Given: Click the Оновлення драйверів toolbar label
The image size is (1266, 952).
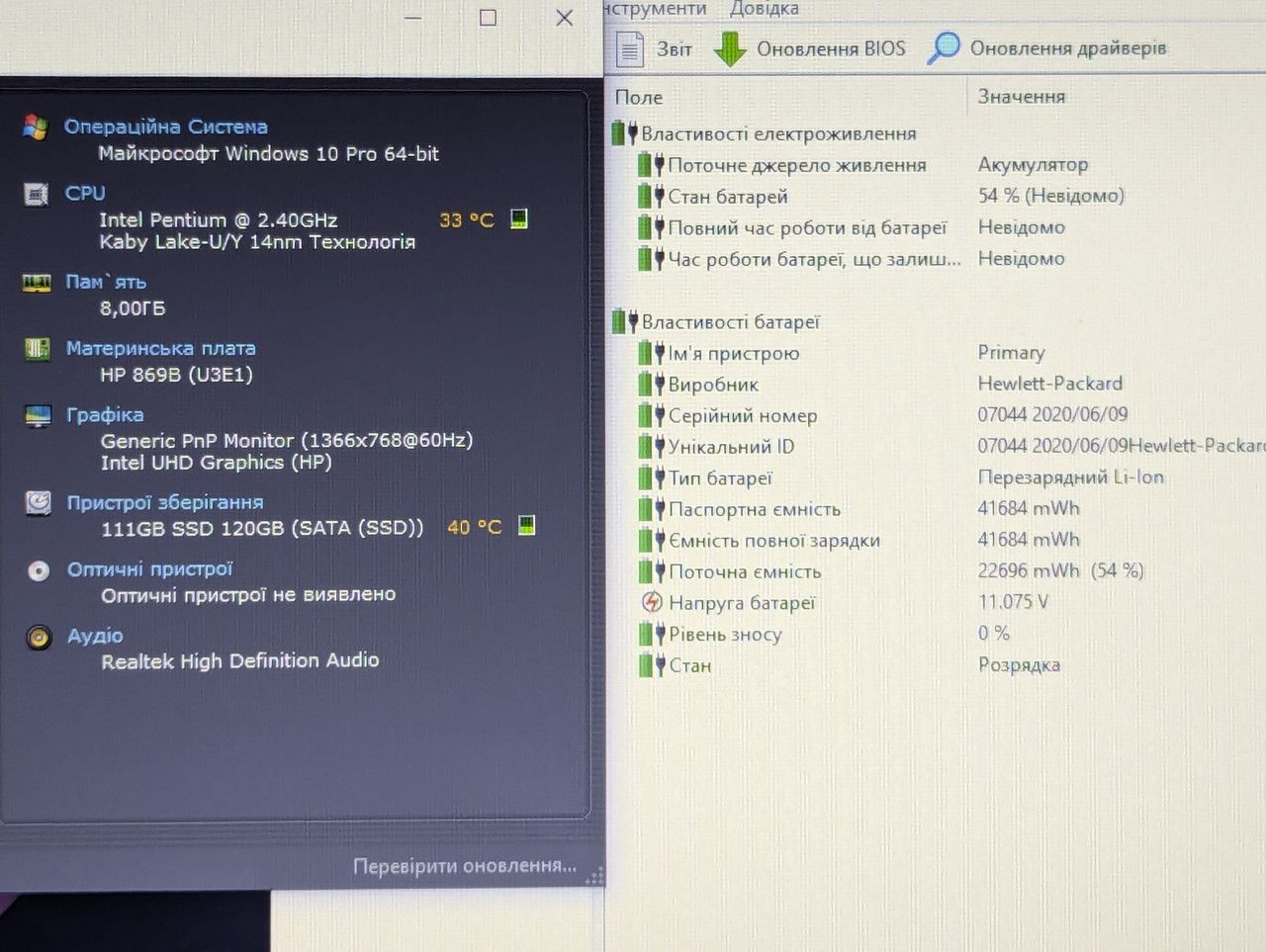Looking at the screenshot, I should (1068, 47).
